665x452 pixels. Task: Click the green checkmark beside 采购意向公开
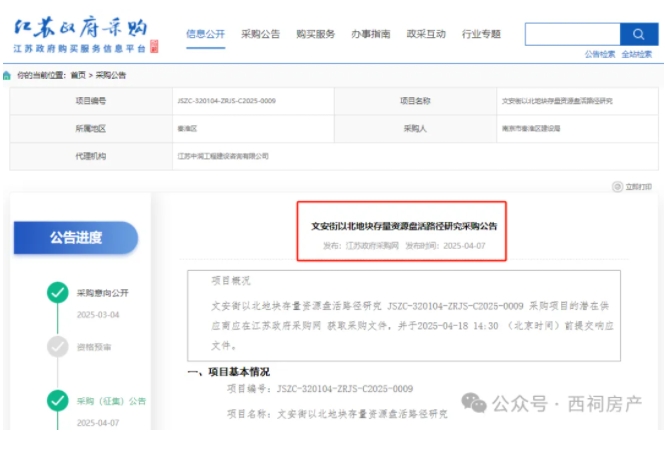click(58, 293)
